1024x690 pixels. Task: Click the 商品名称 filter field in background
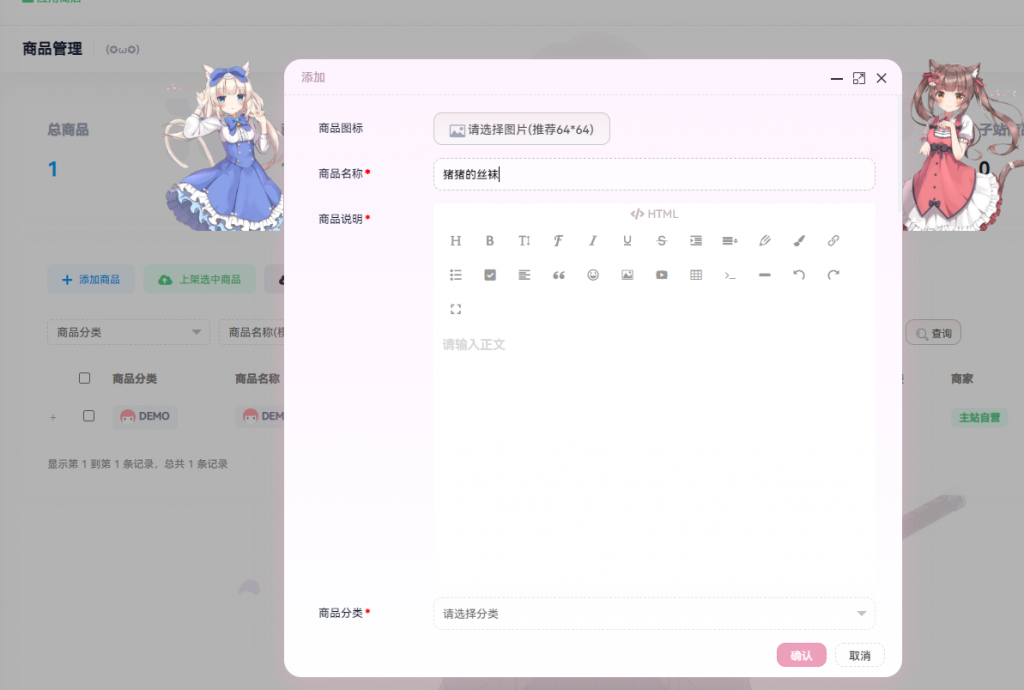point(252,332)
